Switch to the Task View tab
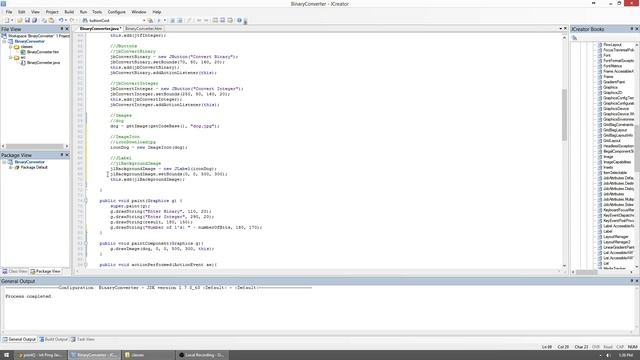 tap(82, 339)
